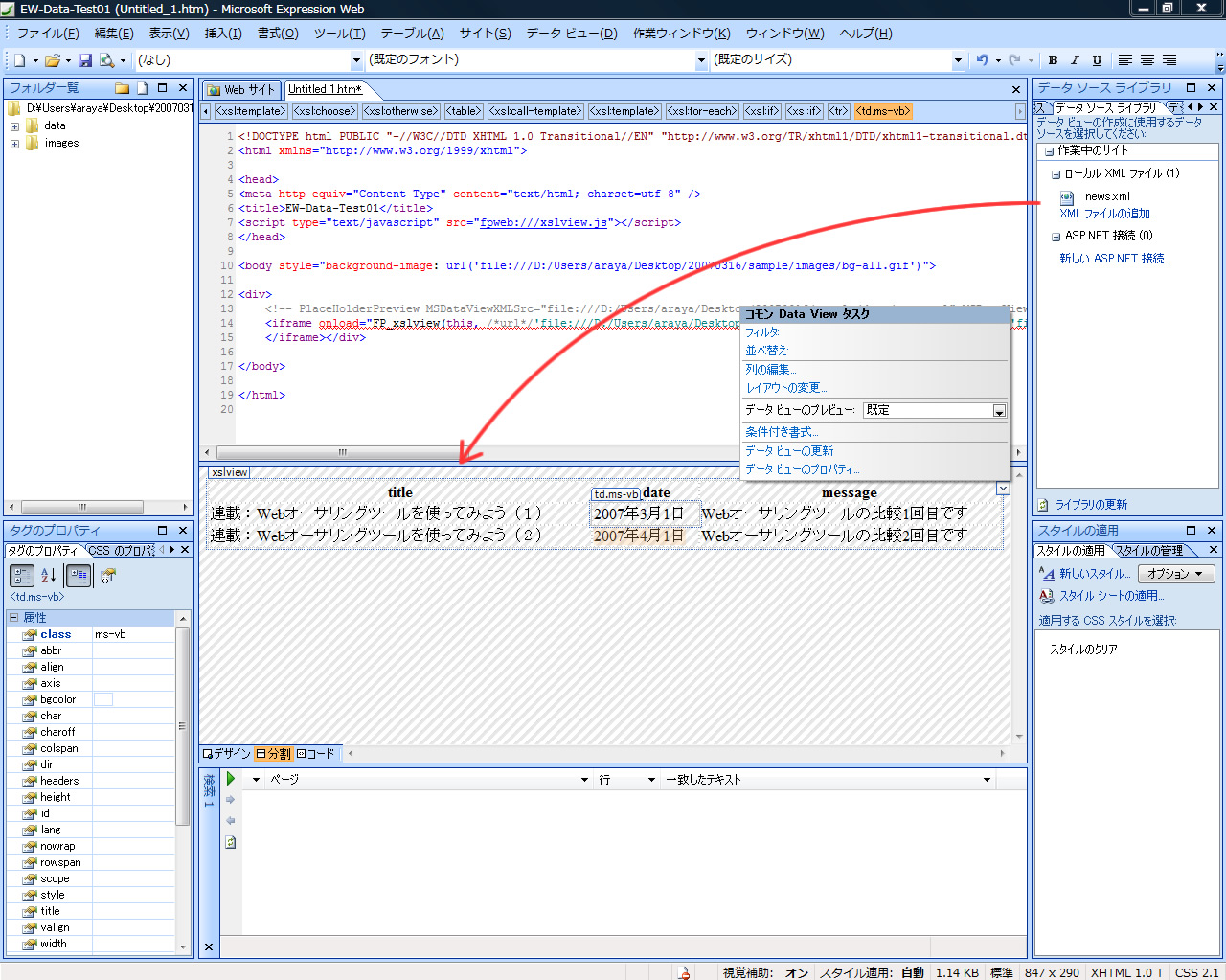Viewport: 1226px width, 980px height.
Task: Click the Open file folder icon
Action: (52, 60)
